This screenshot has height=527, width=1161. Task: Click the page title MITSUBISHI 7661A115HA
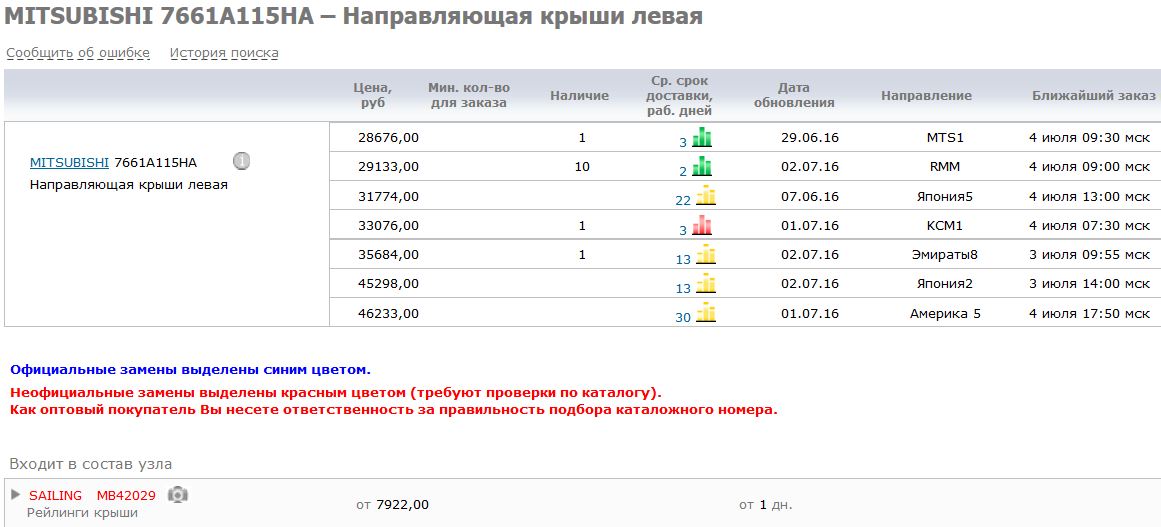coord(353,16)
